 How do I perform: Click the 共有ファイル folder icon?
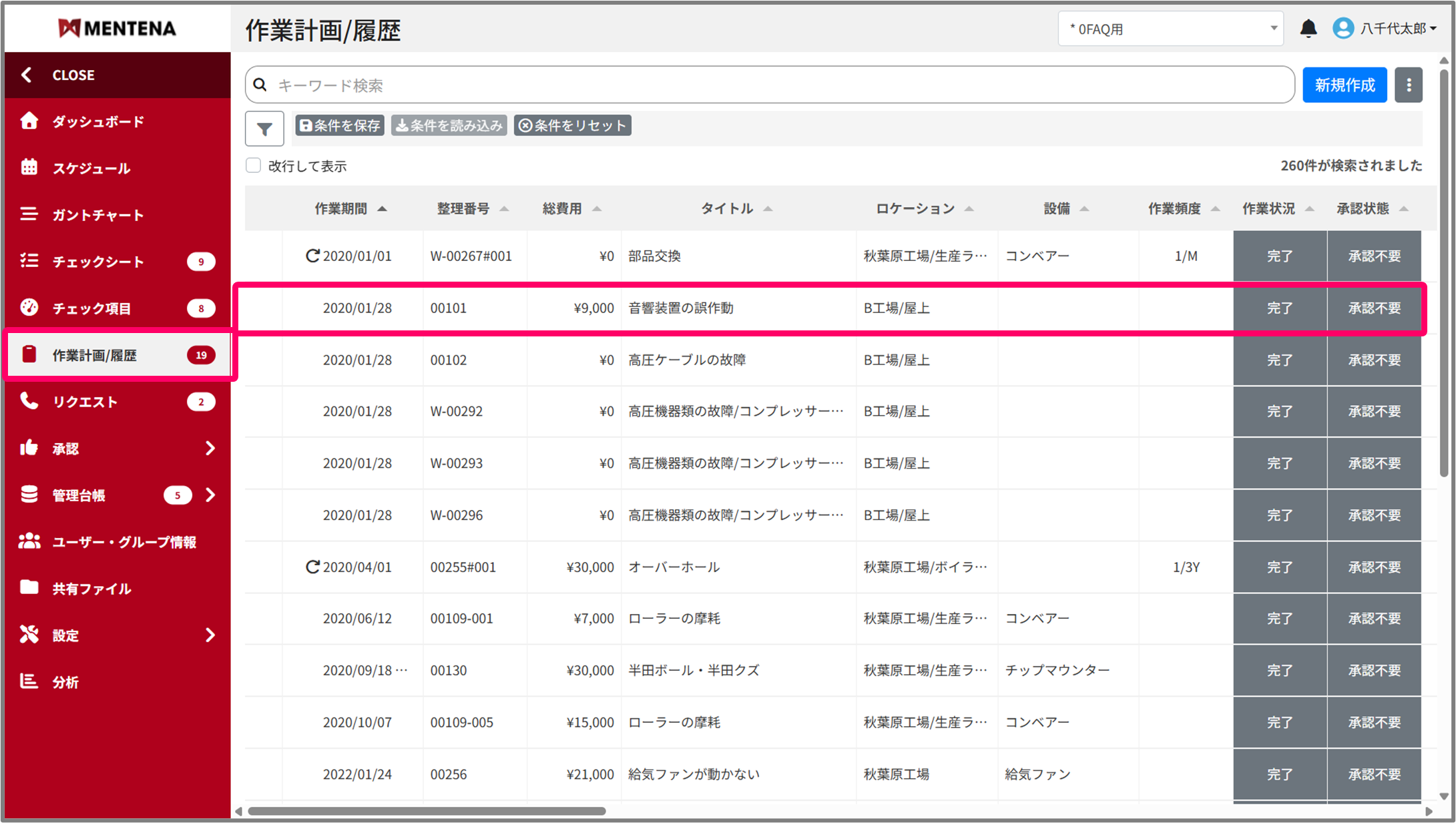coord(29,587)
